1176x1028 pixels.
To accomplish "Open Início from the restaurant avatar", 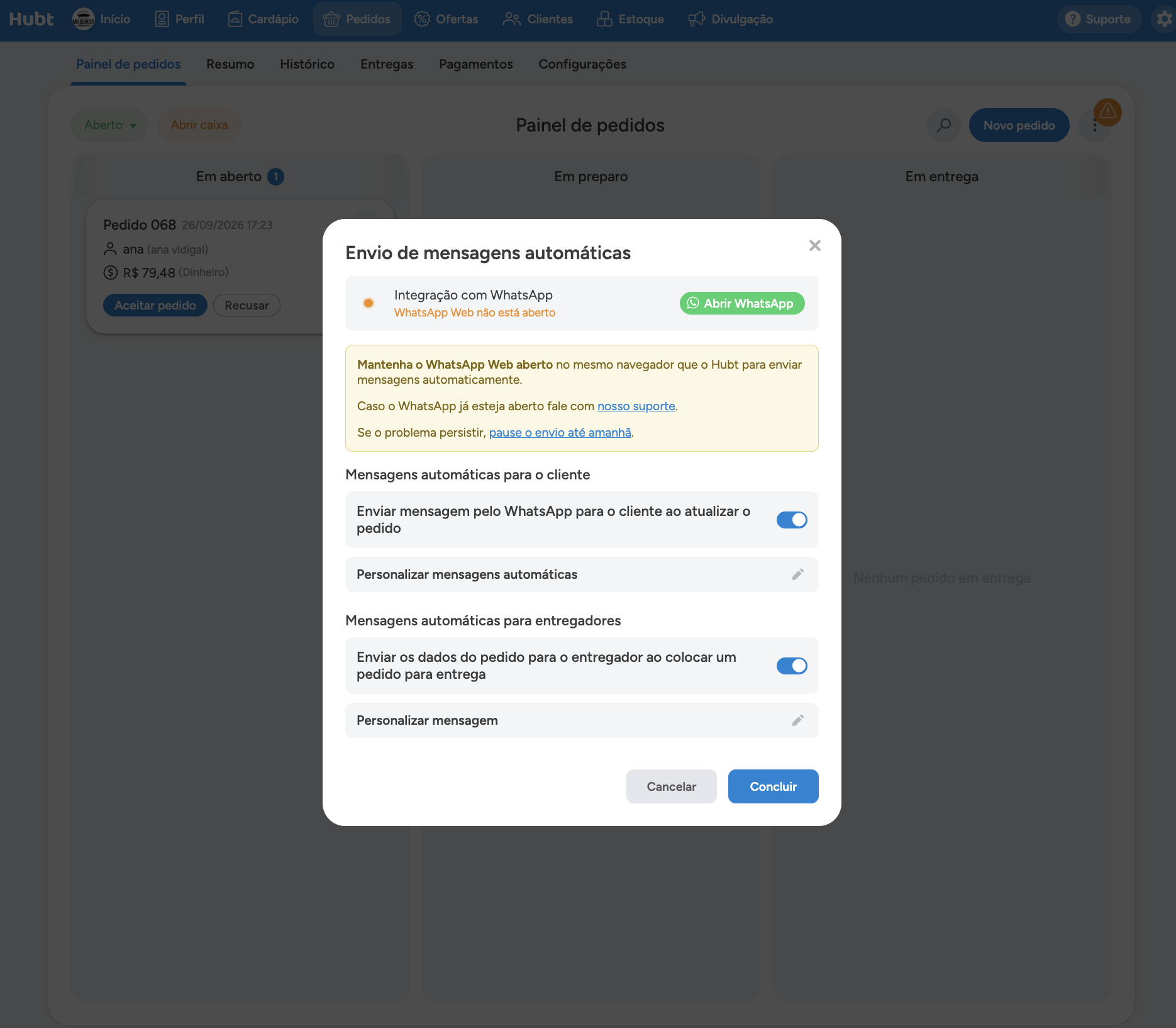I will (102, 19).
